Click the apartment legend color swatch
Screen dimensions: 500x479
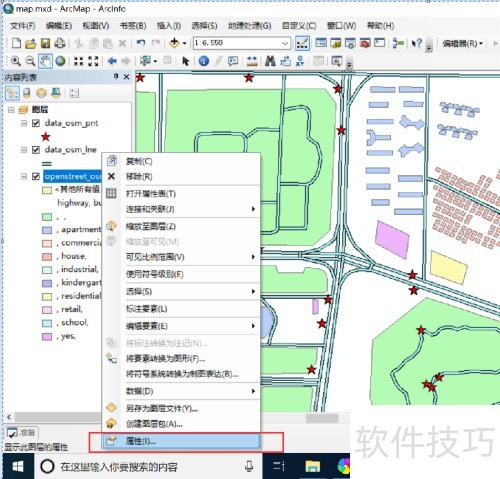click(47, 230)
